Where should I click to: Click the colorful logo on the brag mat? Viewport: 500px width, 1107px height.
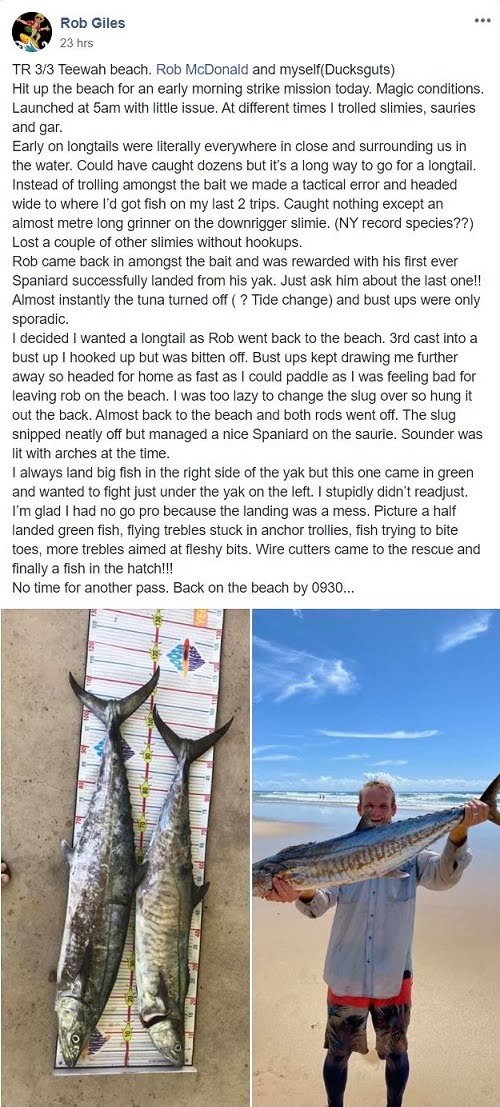pos(186,657)
